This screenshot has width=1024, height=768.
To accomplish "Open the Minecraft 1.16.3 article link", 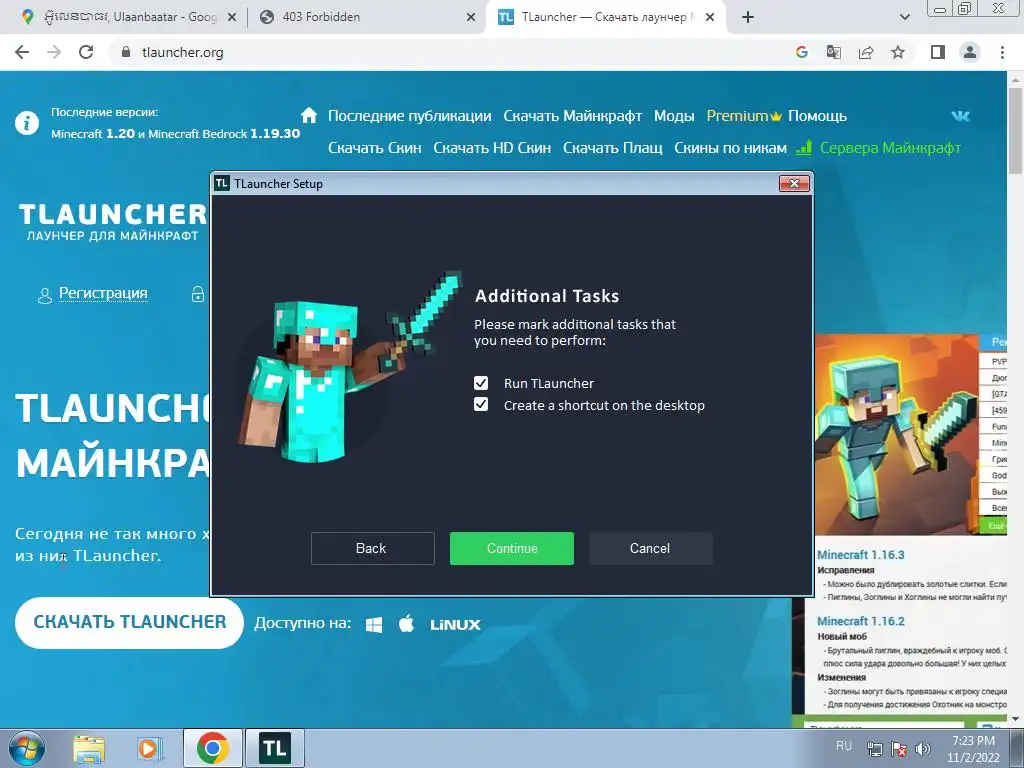I will (861, 554).
